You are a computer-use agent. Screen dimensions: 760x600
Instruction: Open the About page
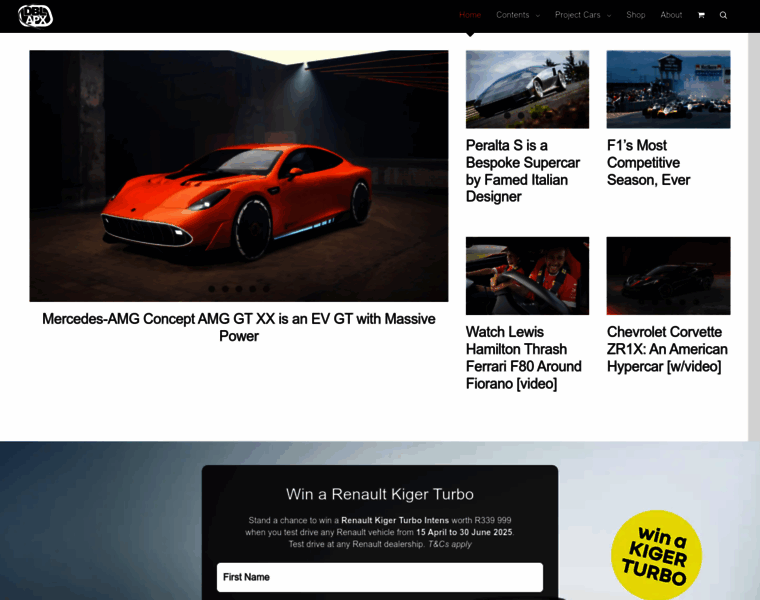point(671,15)
